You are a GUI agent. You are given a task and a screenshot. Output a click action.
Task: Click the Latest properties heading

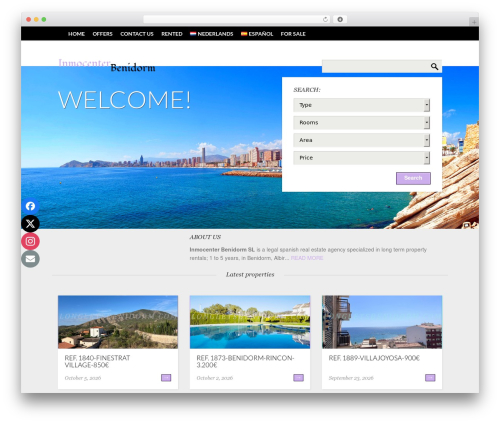[250, 275]
